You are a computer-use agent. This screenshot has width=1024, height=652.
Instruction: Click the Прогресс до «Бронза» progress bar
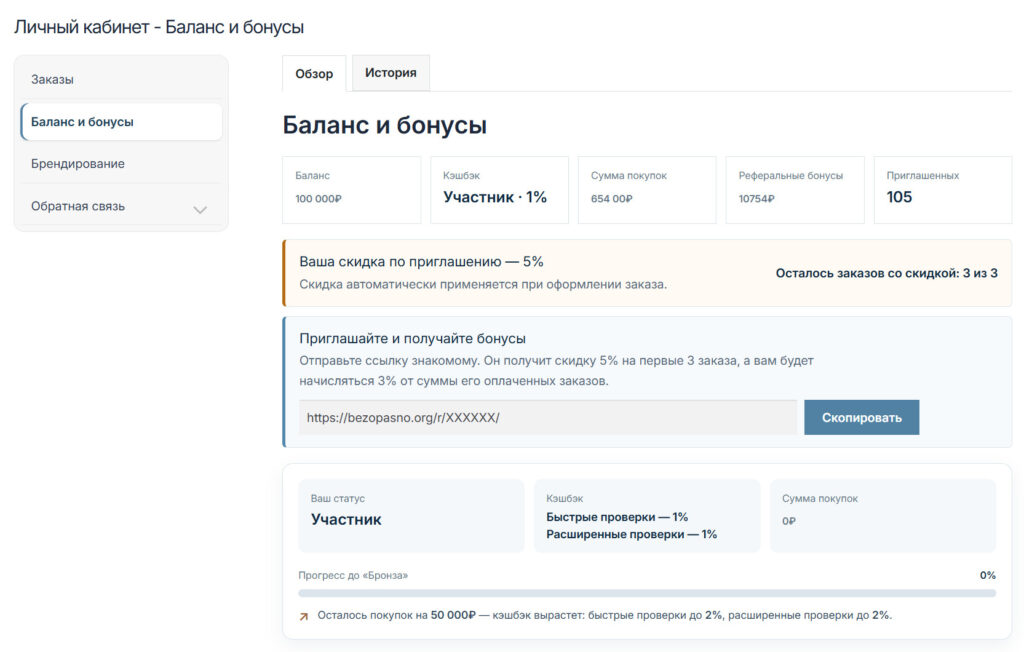click(647, 593)
